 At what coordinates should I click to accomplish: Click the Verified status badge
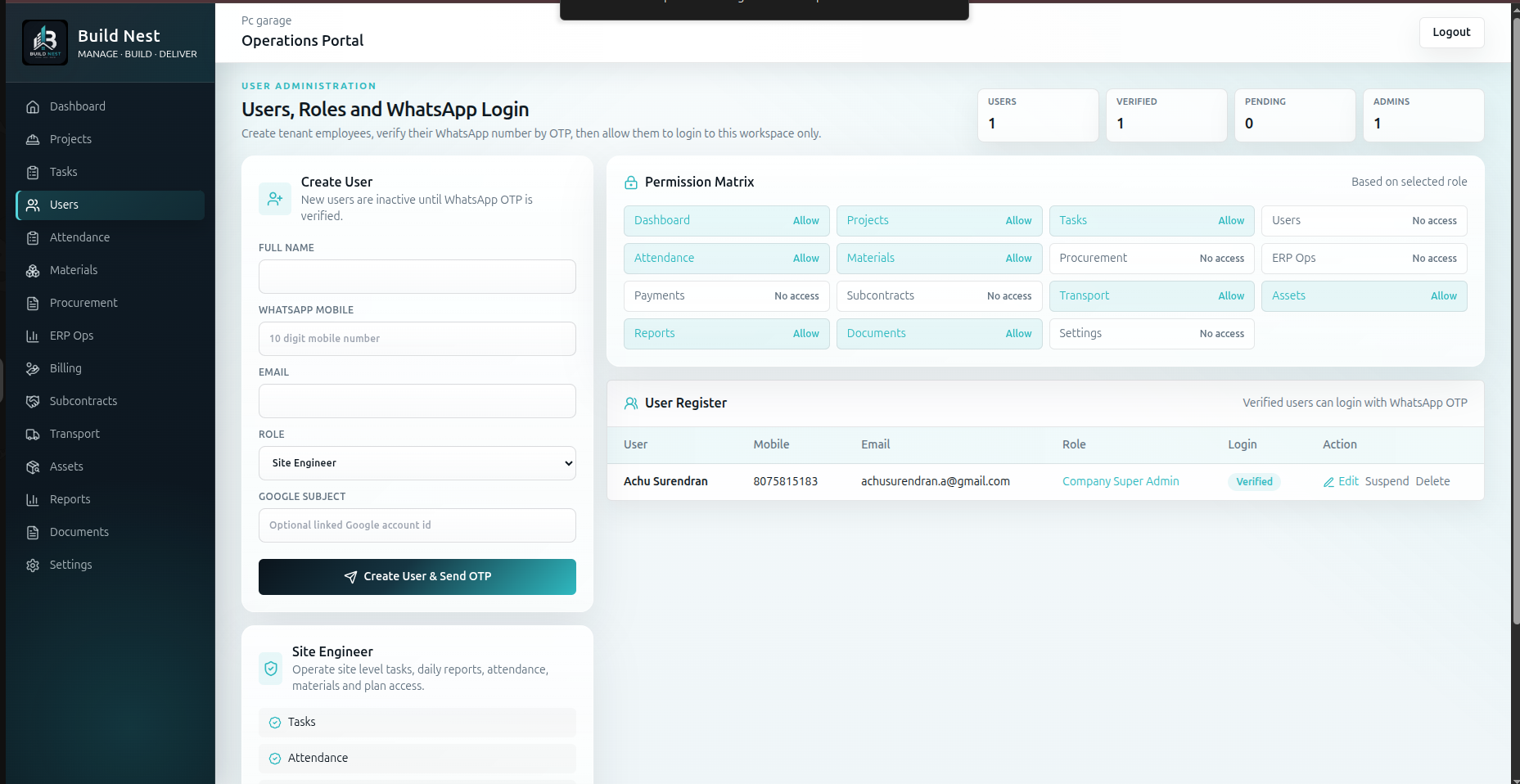coord(1254,482)
